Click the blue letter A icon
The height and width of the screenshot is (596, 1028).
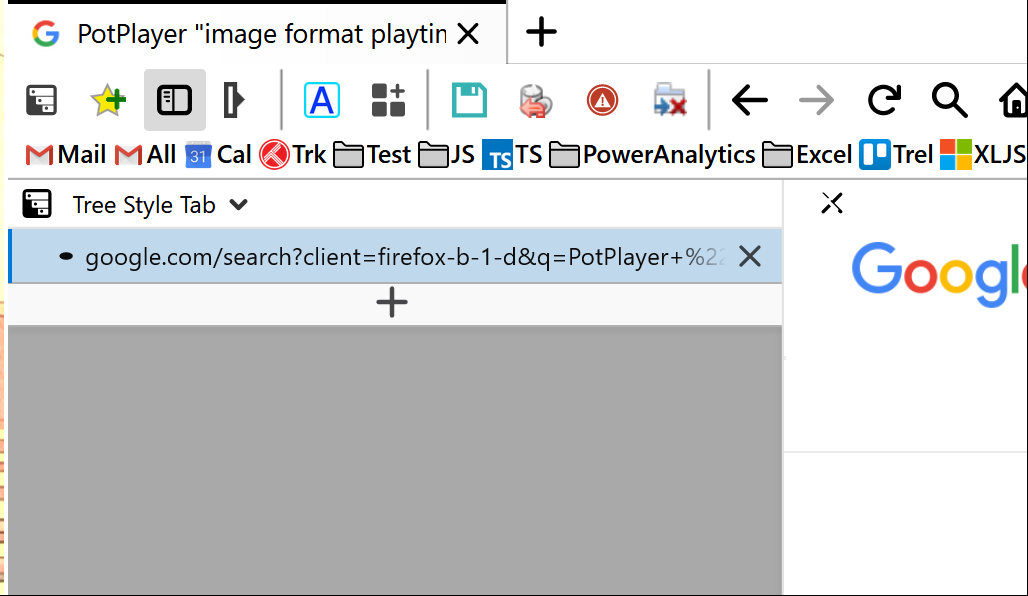coord(322,100)
